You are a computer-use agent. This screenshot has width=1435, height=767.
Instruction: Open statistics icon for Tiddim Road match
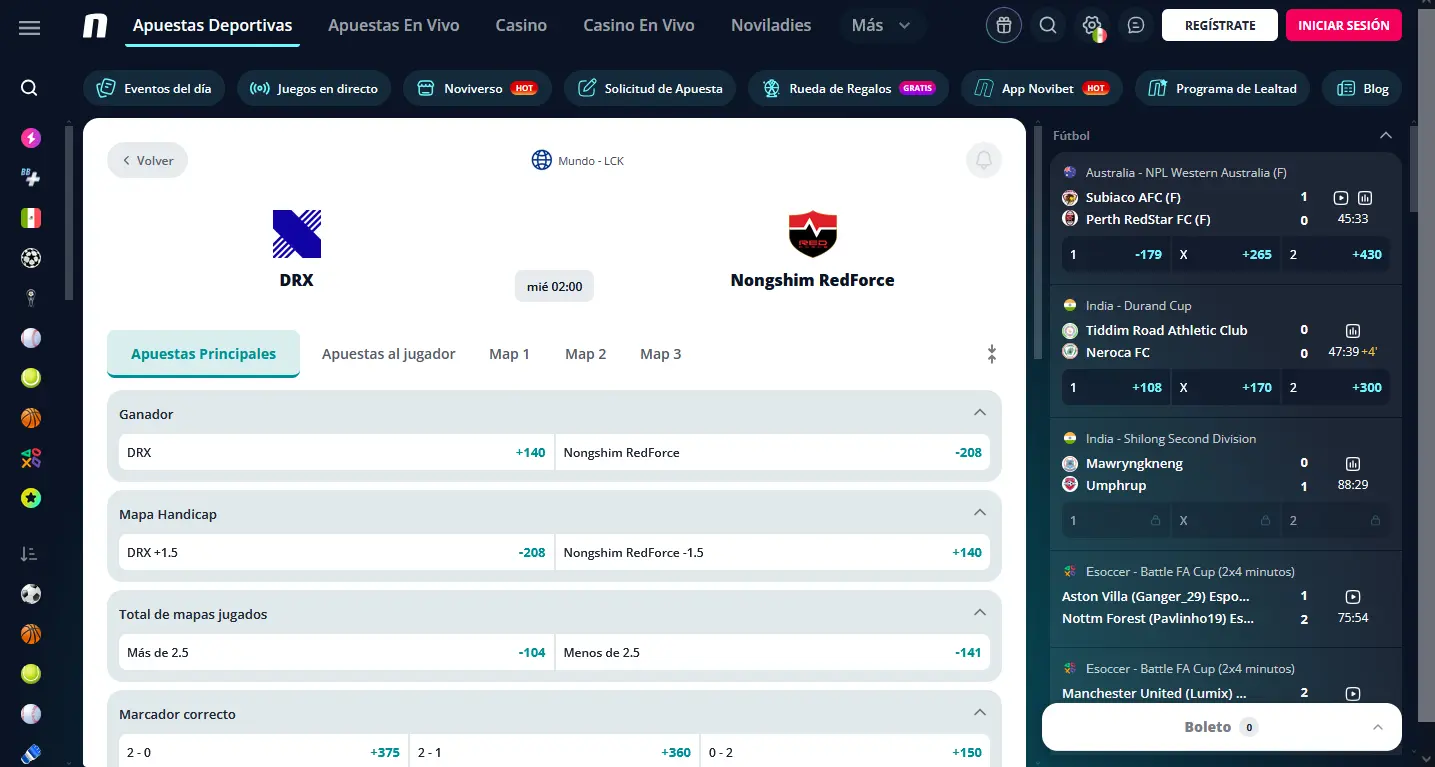[x=1353, y=330]
